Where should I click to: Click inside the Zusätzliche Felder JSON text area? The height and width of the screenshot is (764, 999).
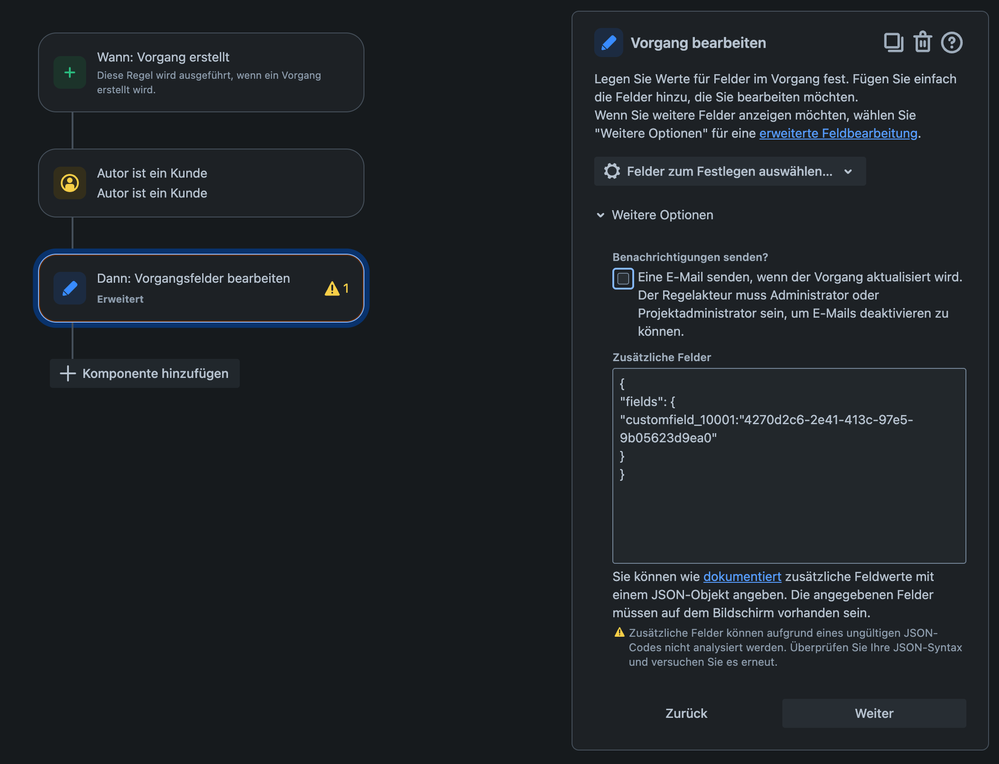click(x=789, y=466)
